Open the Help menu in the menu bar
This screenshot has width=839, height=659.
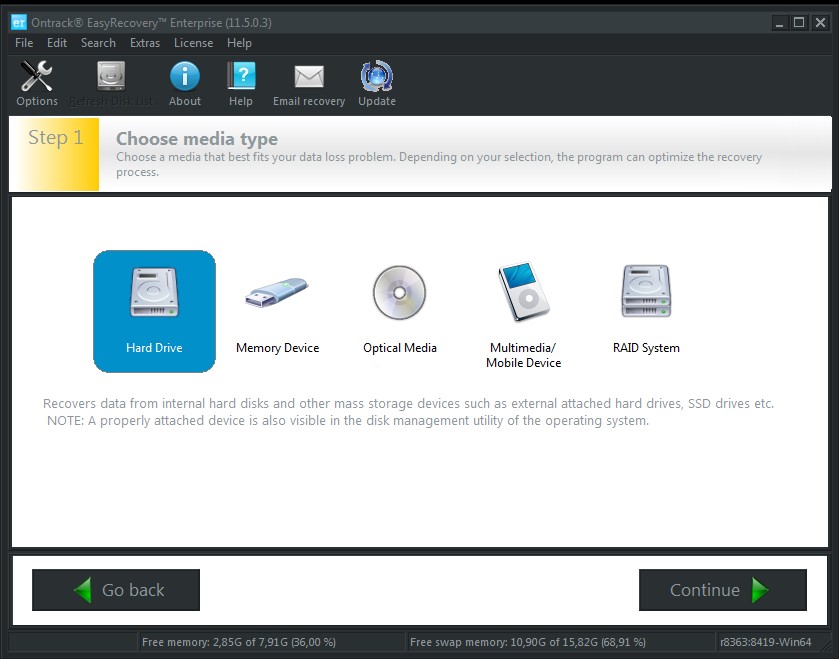click(x=239, y=43)
